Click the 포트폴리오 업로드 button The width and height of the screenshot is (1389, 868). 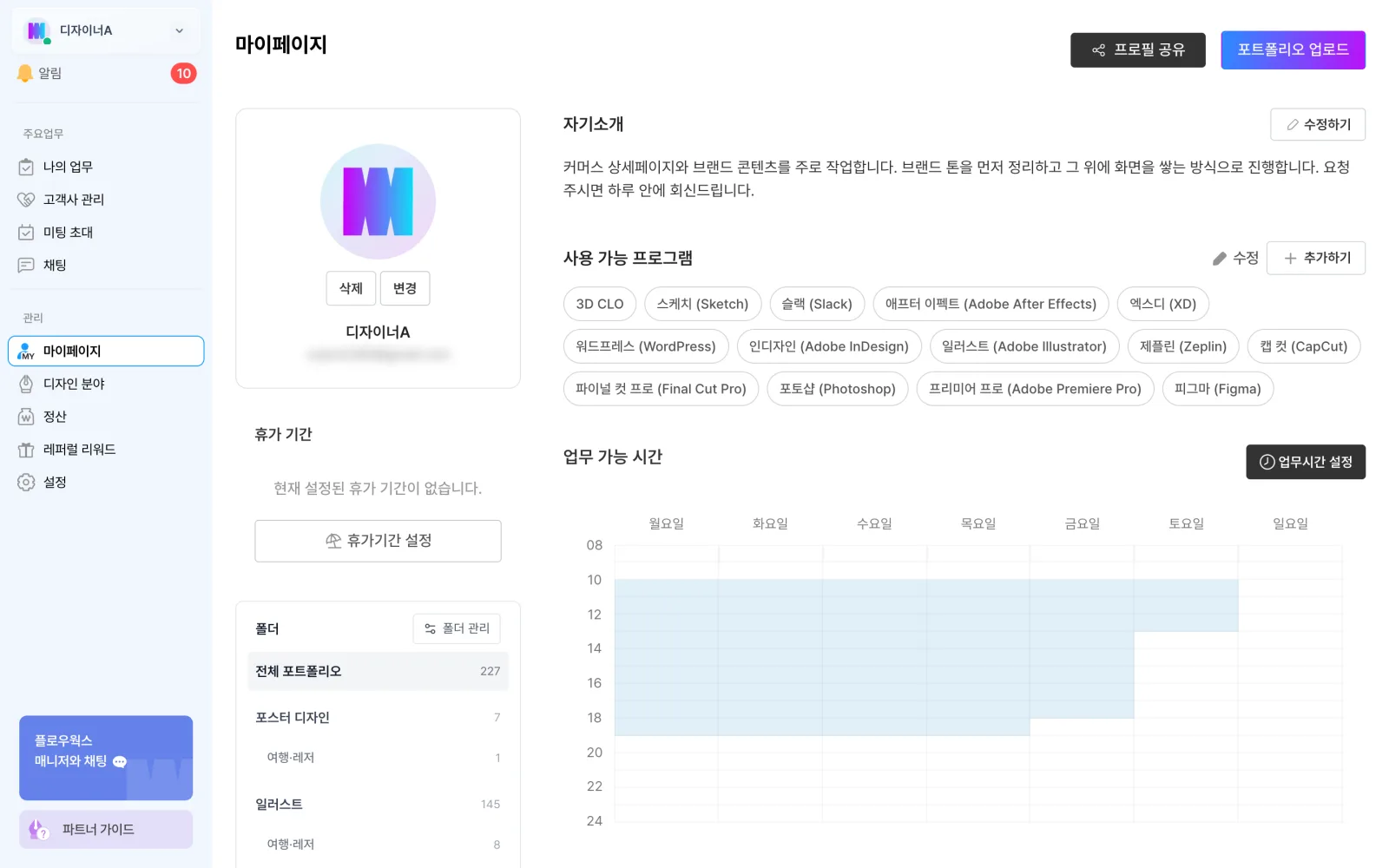pyautogui.click(x=1293, y=50)
